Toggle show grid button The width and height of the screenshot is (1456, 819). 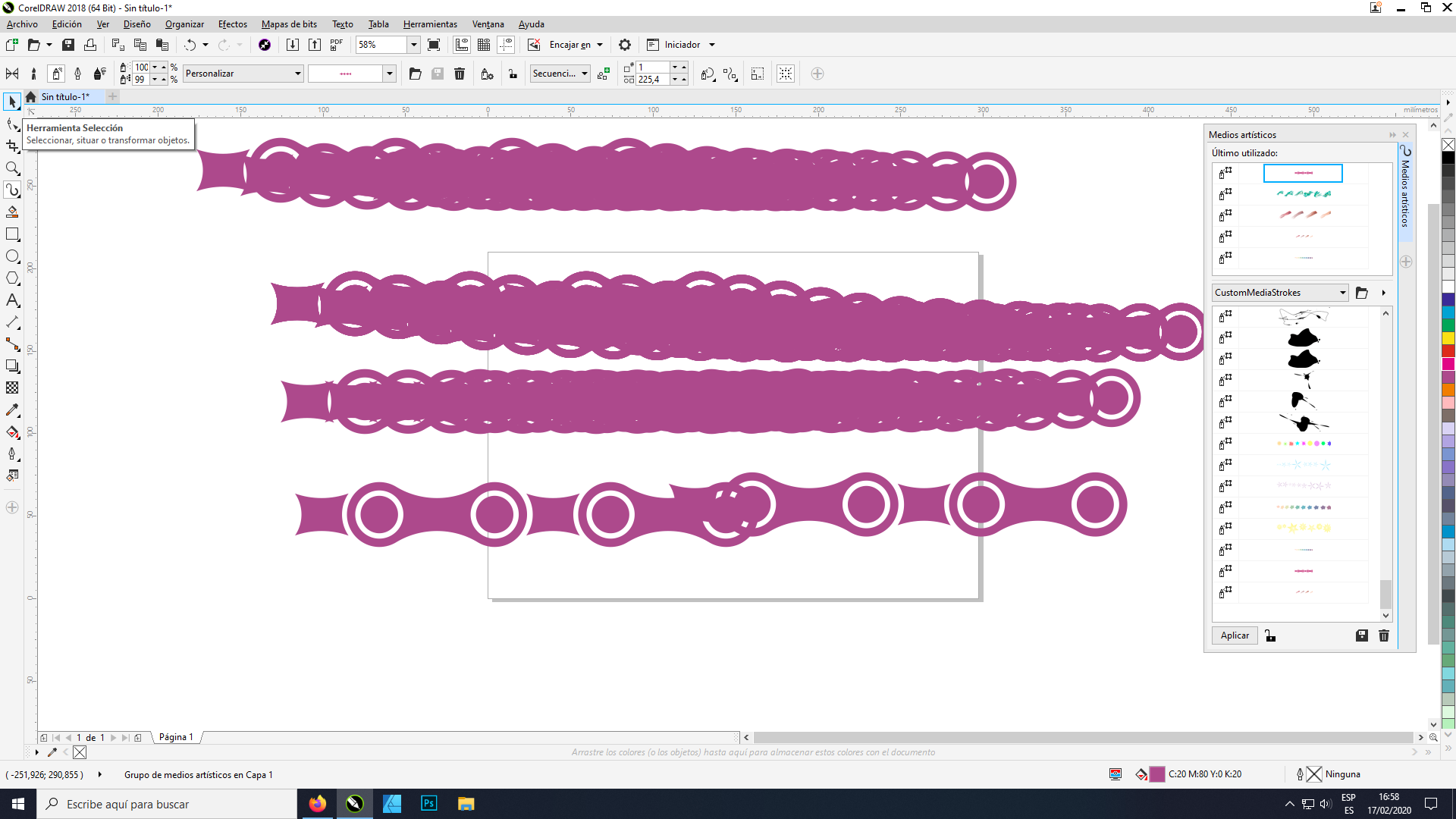click(484, 45)
